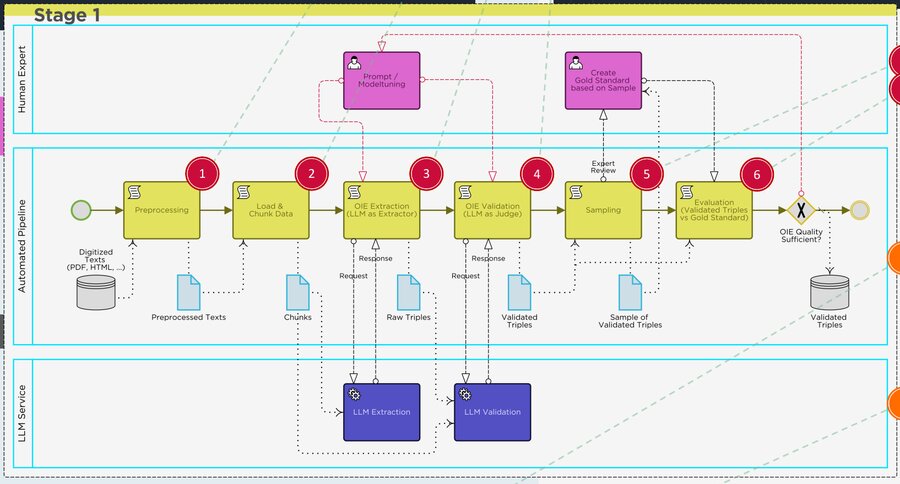This screenshot has width=900, height=484.
Task: Click the 'Request' label below OIE Validation
Action: click(x=465, y=276)
